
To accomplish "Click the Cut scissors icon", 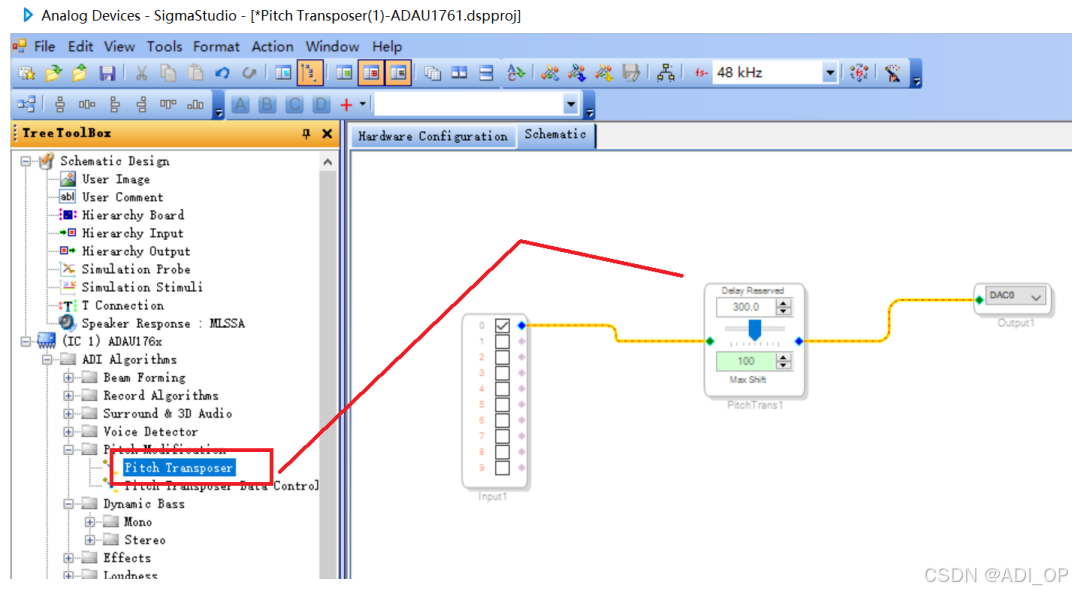I will tap(142, 73).
